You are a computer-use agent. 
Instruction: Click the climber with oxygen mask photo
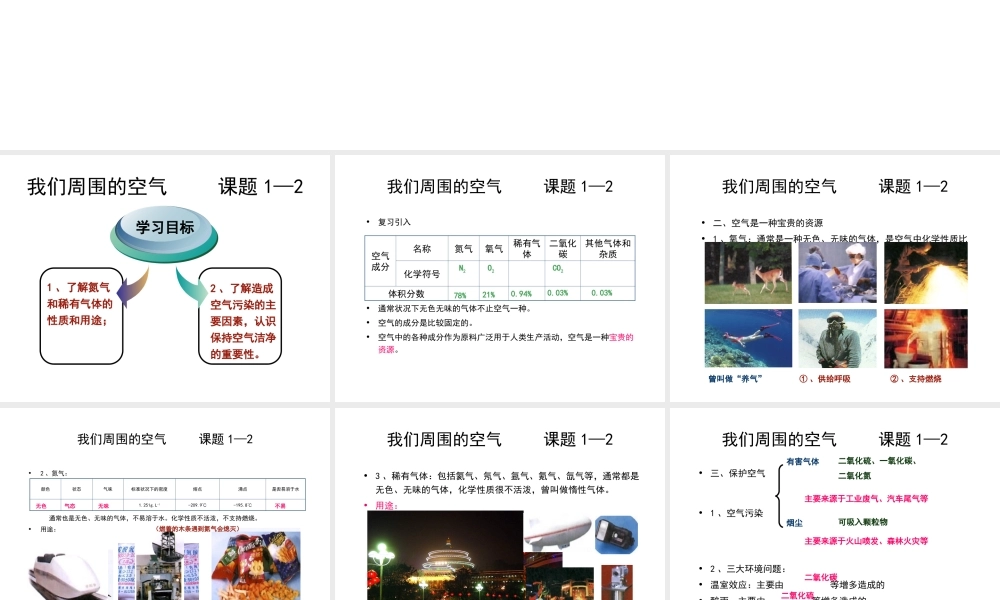[837, 339]
